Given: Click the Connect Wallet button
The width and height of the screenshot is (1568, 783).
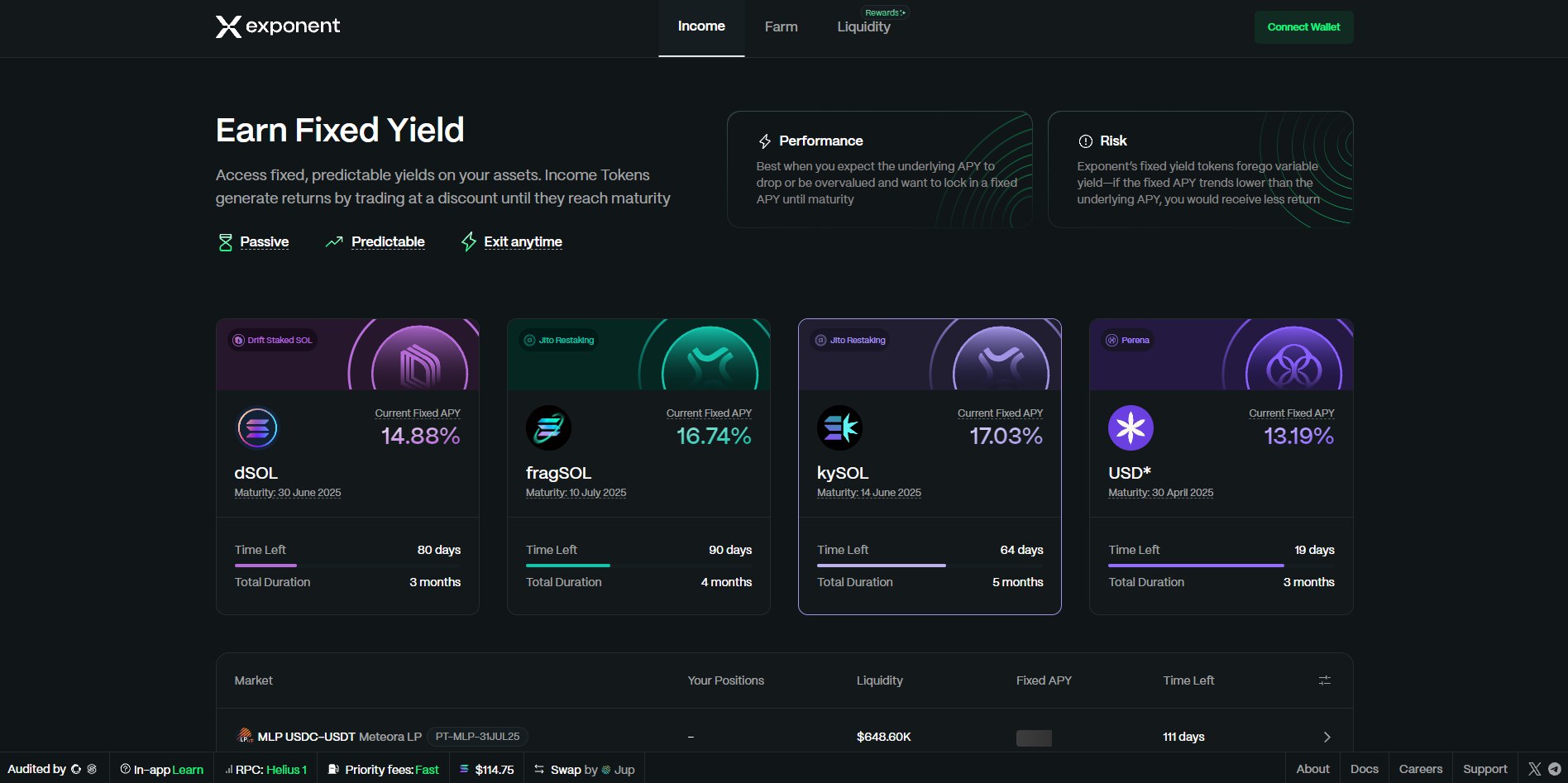Looking at the screenshot, I should [1303, 27].
